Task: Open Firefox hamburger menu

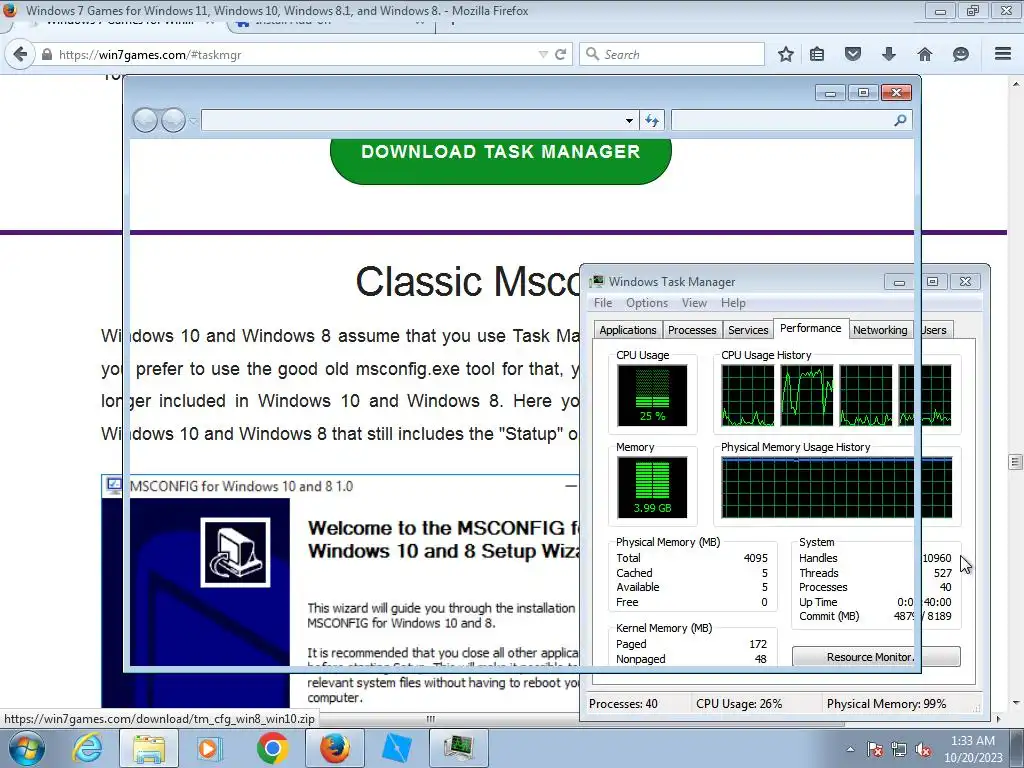Action: click(x=1003, y=54)
